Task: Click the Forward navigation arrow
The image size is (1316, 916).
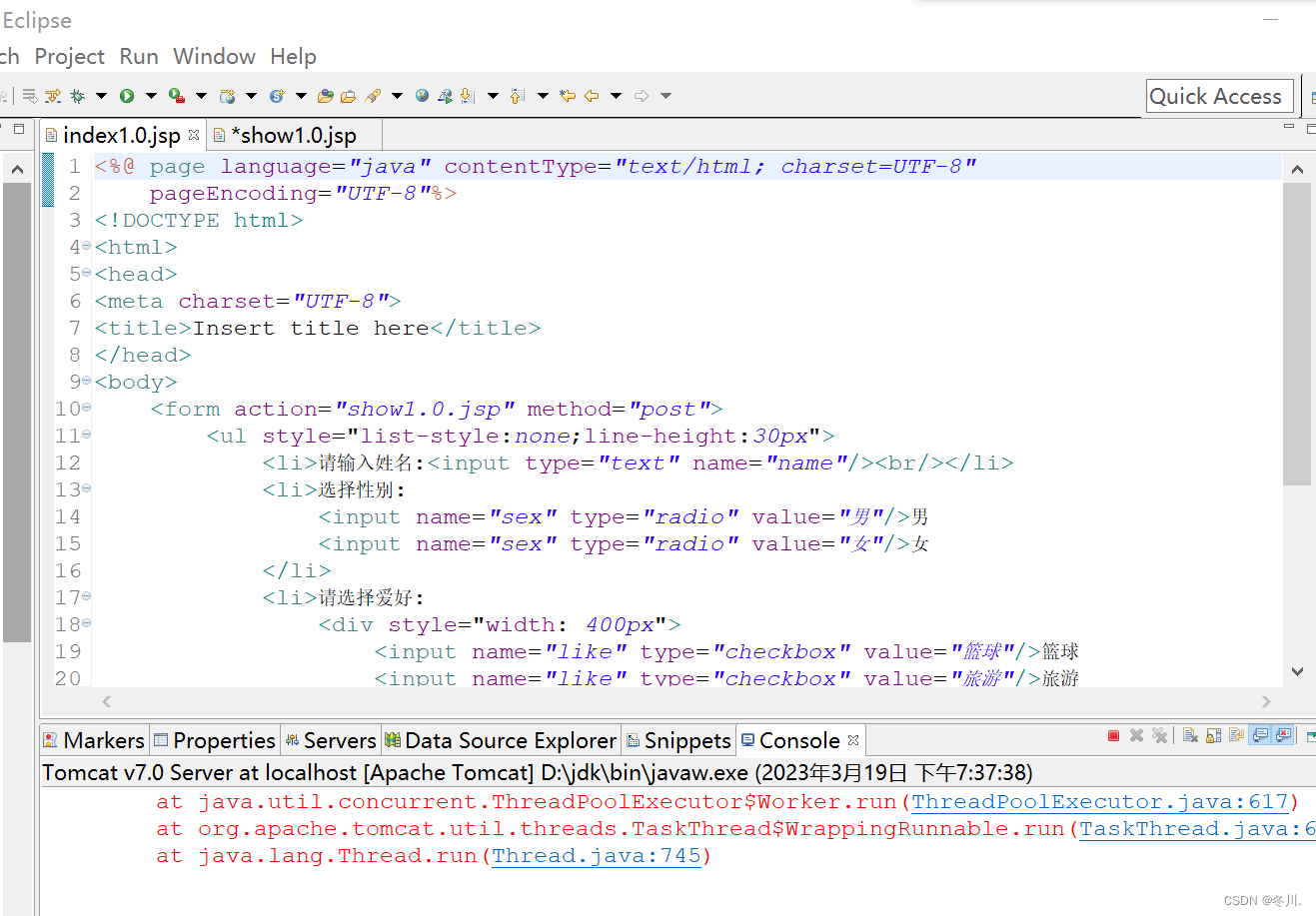Action: tap(642, 96)
